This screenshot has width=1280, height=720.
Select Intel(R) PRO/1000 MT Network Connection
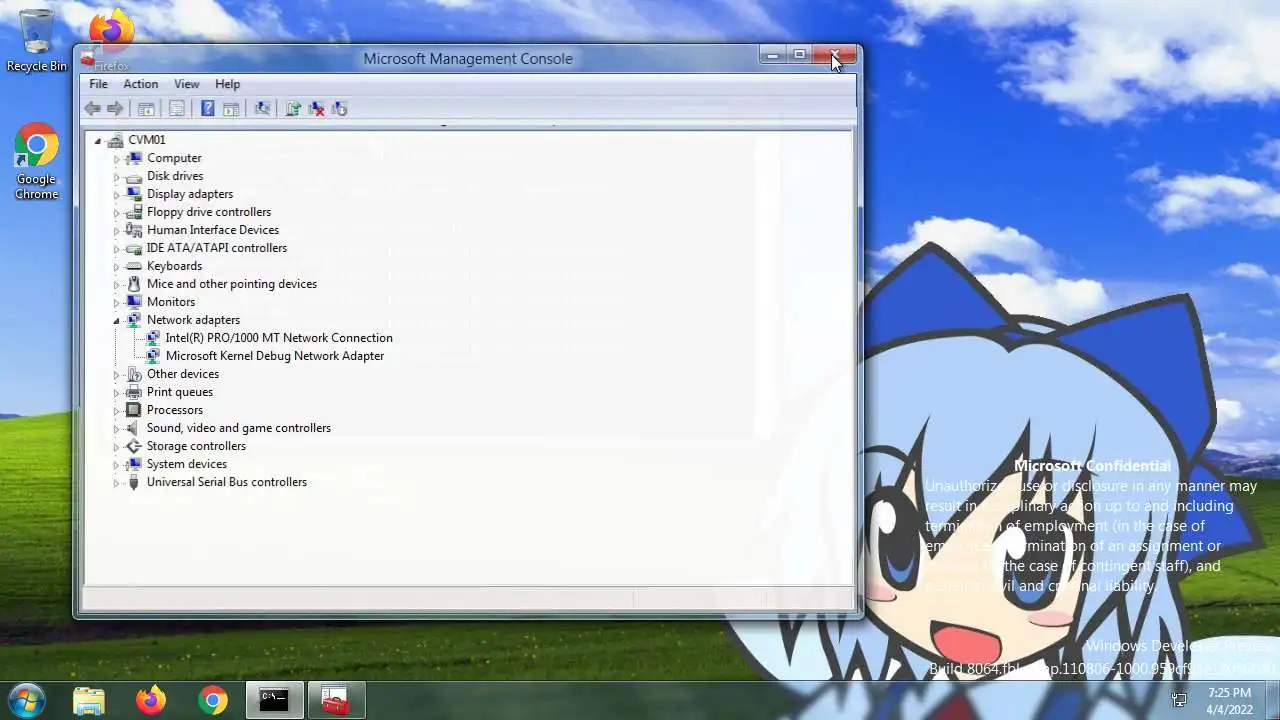279,338
